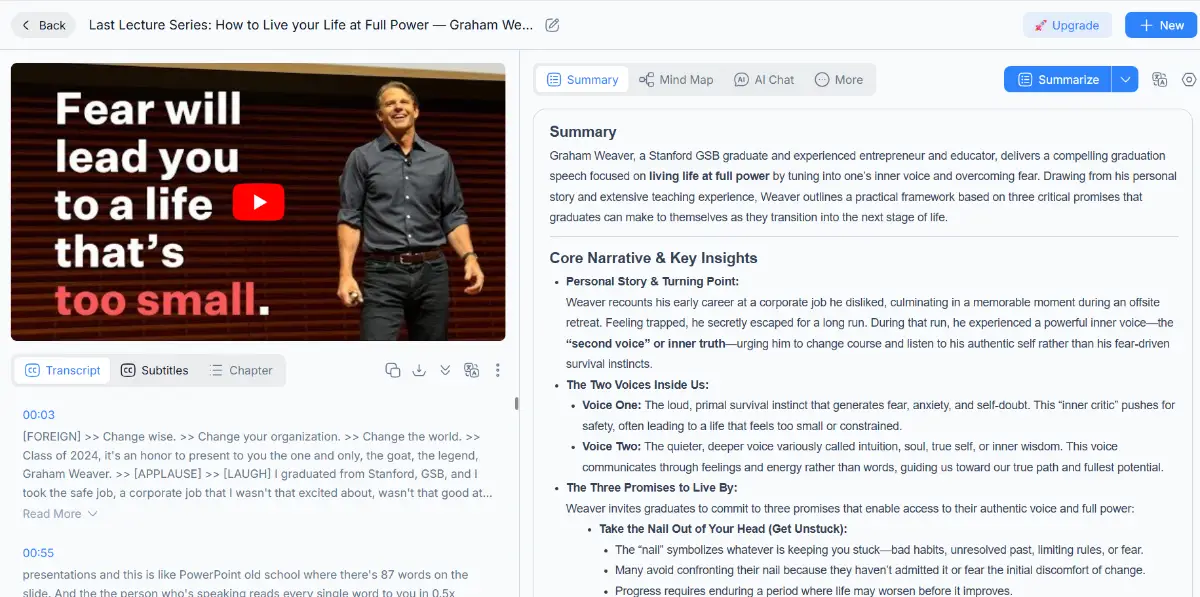
Task: Copy the transcript using the copy icon
Action: point(393,370)
